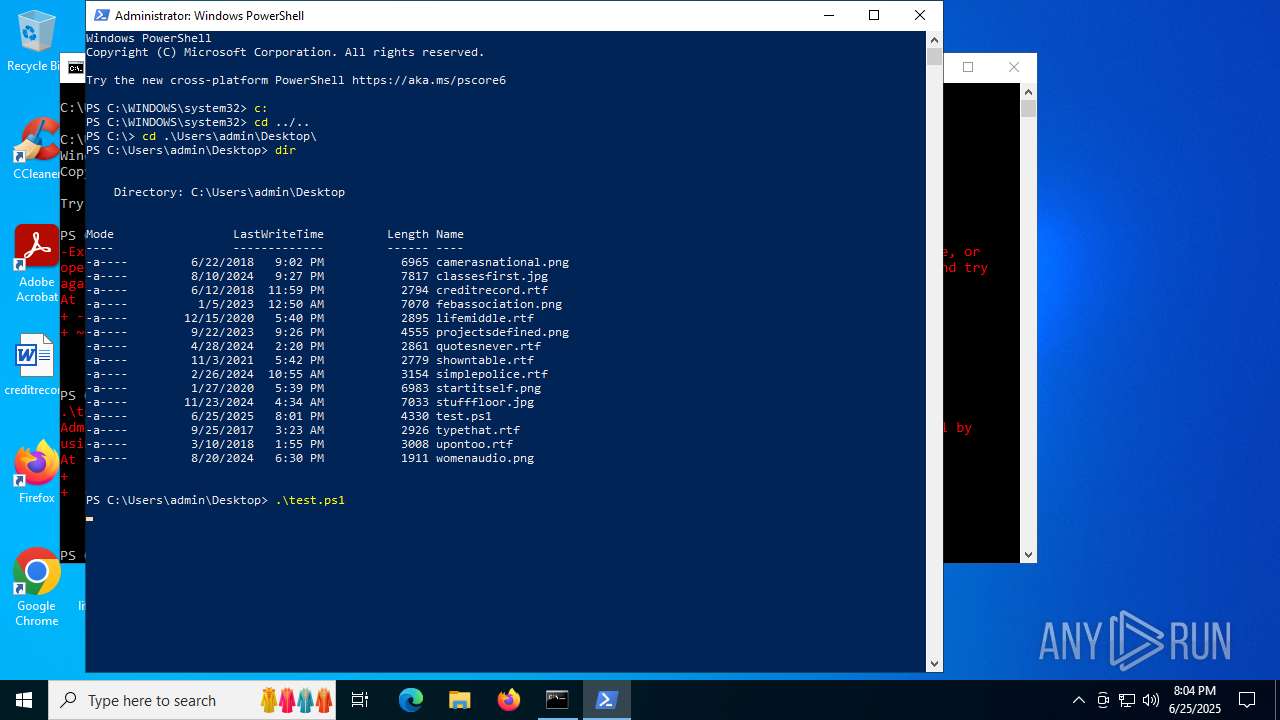The image size is (1280, 720).
Task: Click the typethat.rtf file name
Action: pyautogui.click(x=478, y=430)
